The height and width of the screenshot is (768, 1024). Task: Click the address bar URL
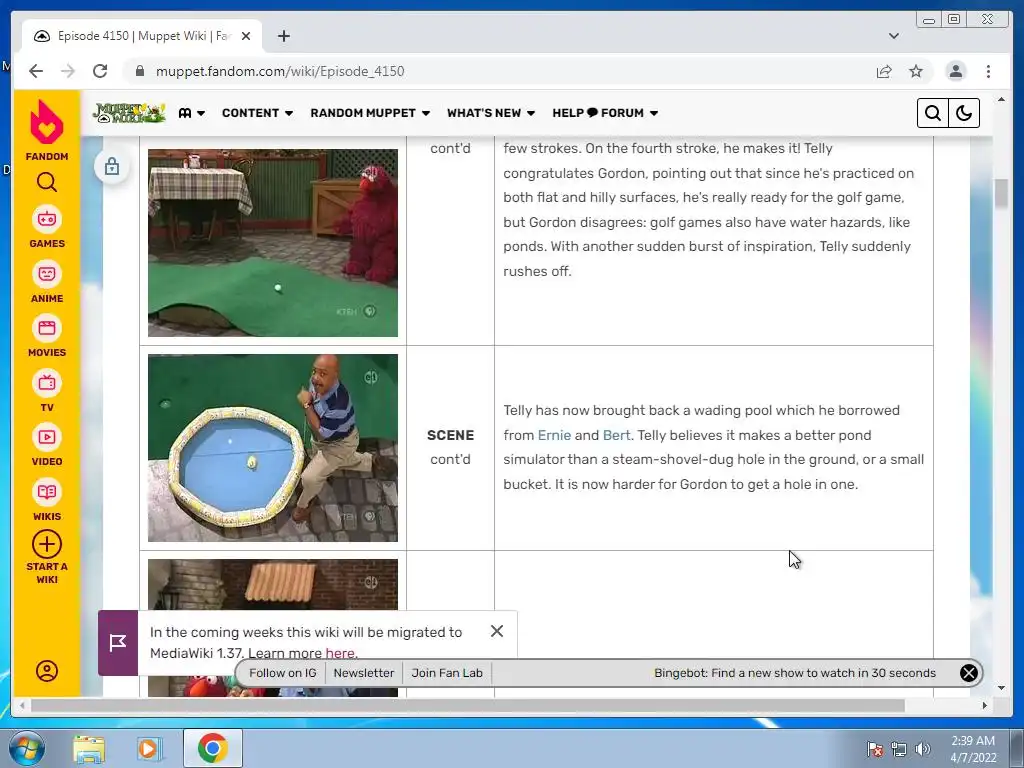(x=280, y=71)
